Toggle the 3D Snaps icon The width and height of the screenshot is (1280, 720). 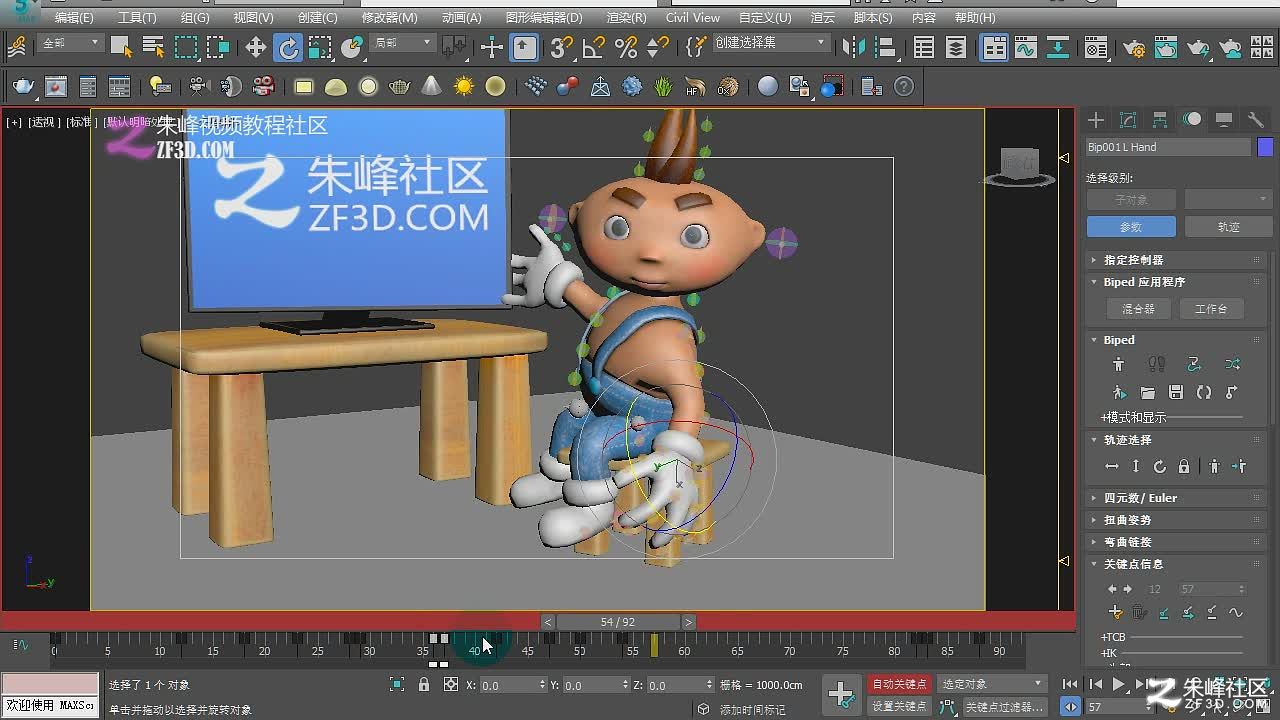tap(562, 47)
